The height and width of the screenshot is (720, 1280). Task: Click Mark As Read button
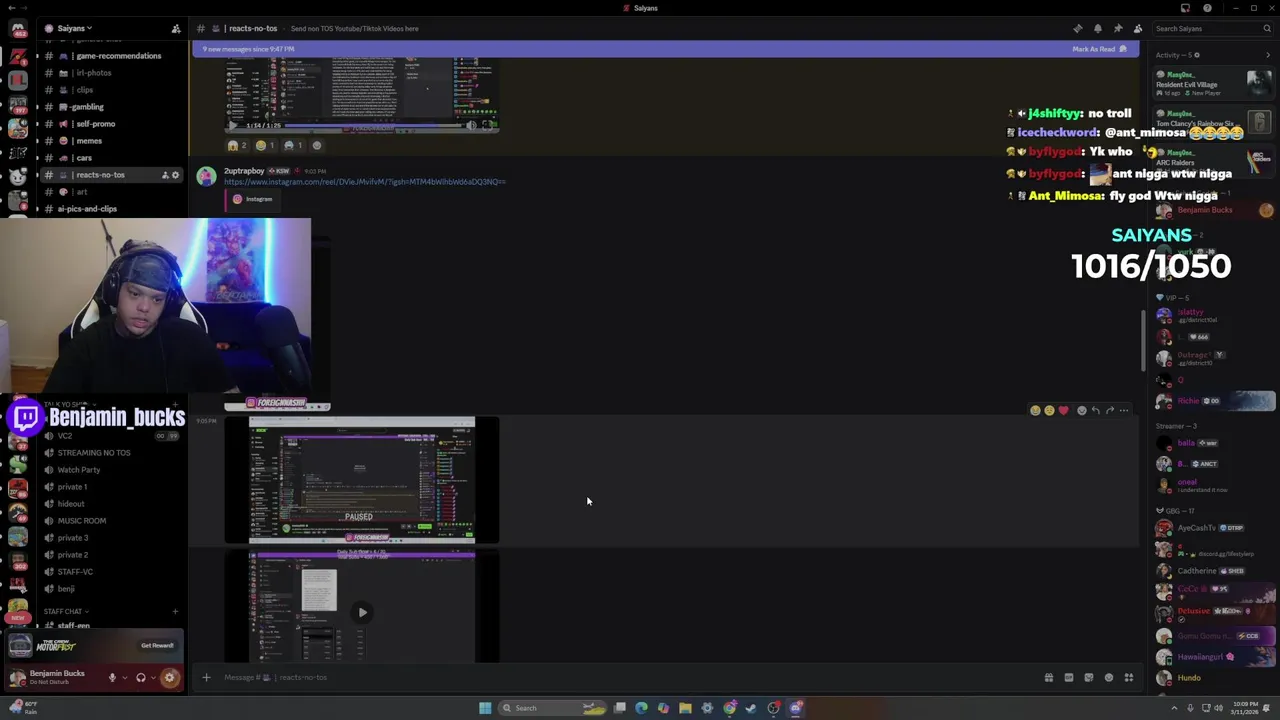1099,49
